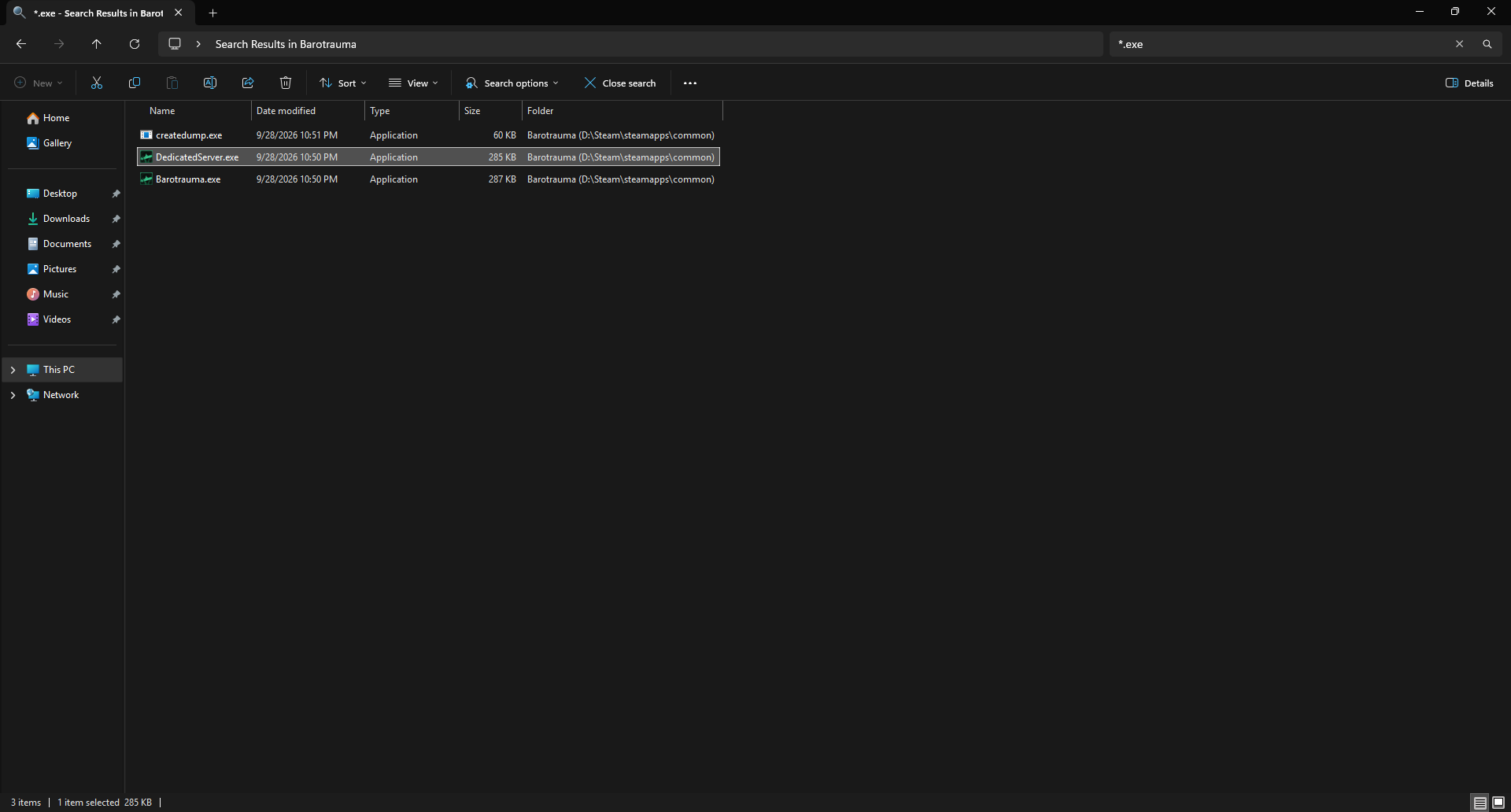Add a new tab
This screenshot has width=1511, height=812.
(x=212, y=13)
